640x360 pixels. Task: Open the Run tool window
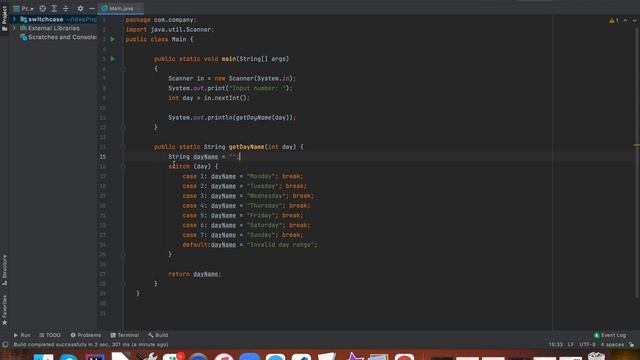click(22, 335)
